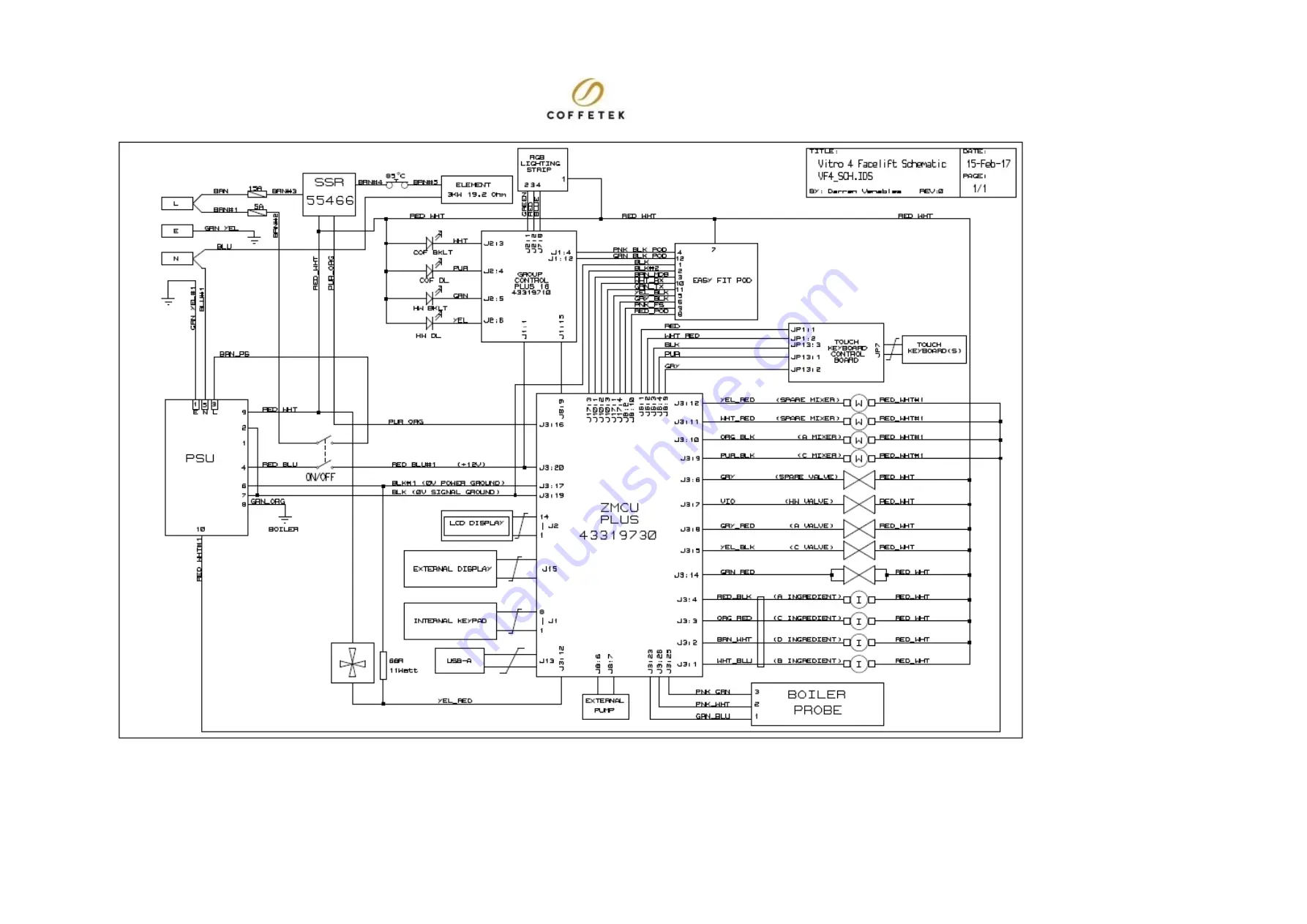The width and height of the screenshot is (1307, 924).
Task: Click the A MIXER motor symbol
Action: [x=859, y=440]
